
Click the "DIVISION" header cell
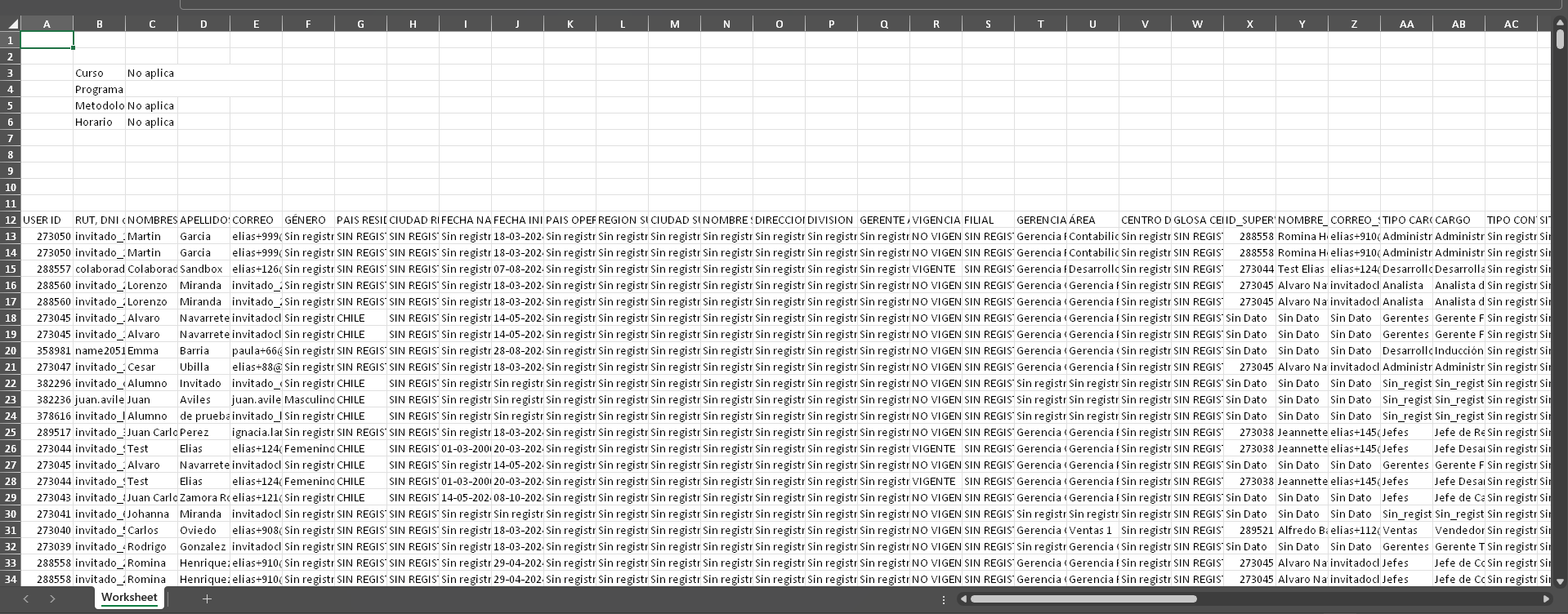click(831, 220)
